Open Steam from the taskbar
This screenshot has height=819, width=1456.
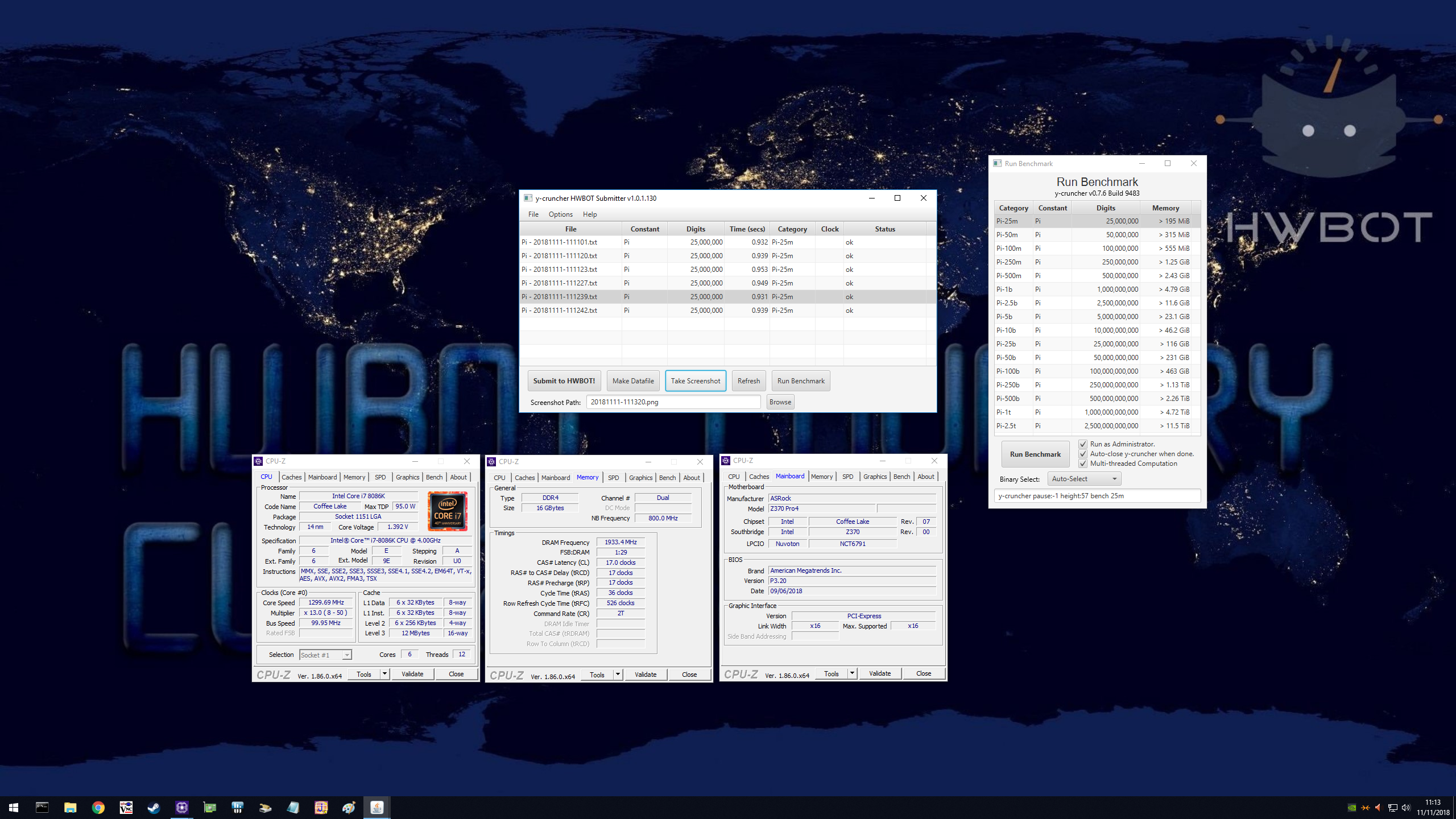154,807
